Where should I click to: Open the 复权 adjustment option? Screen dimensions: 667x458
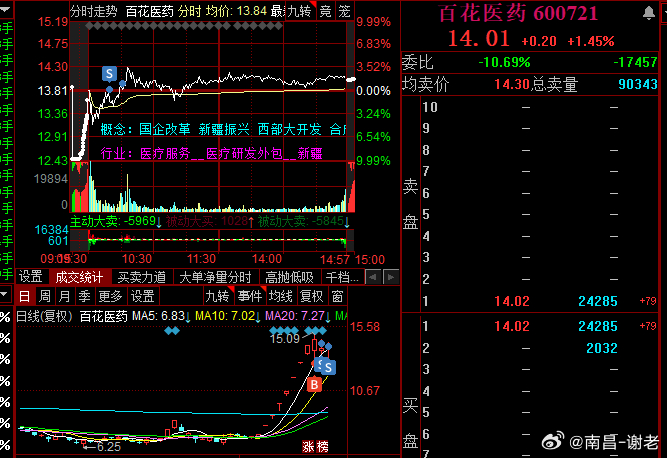pyautogui.click(x=311, y=296)
